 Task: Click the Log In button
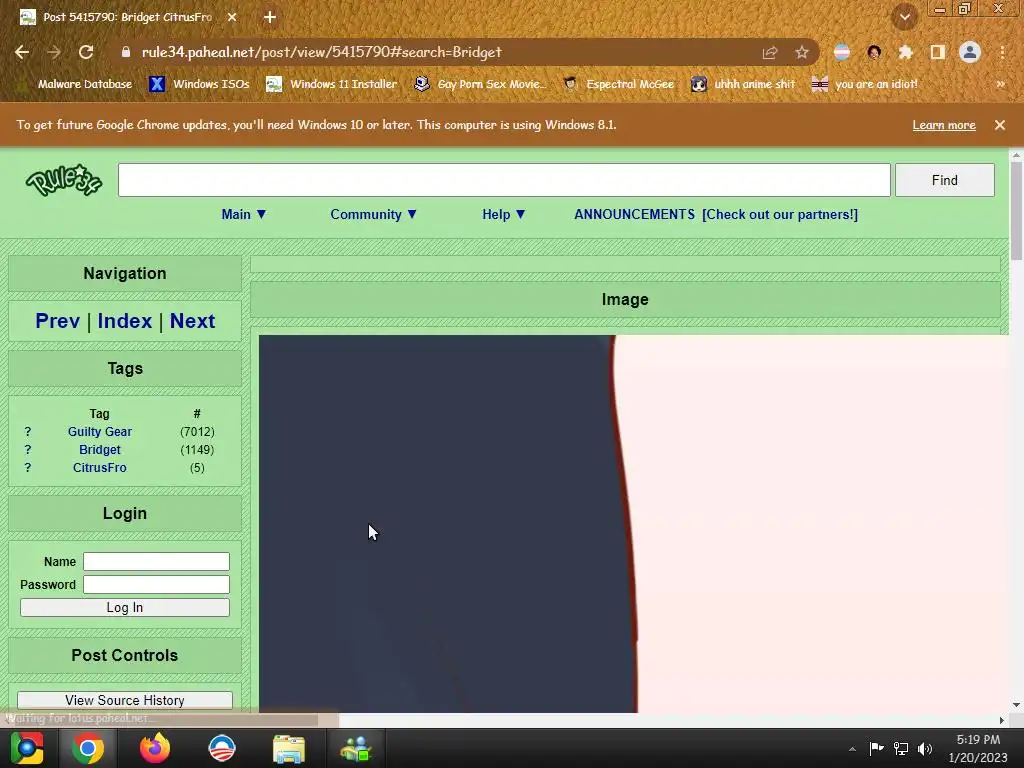pos(125,607)
